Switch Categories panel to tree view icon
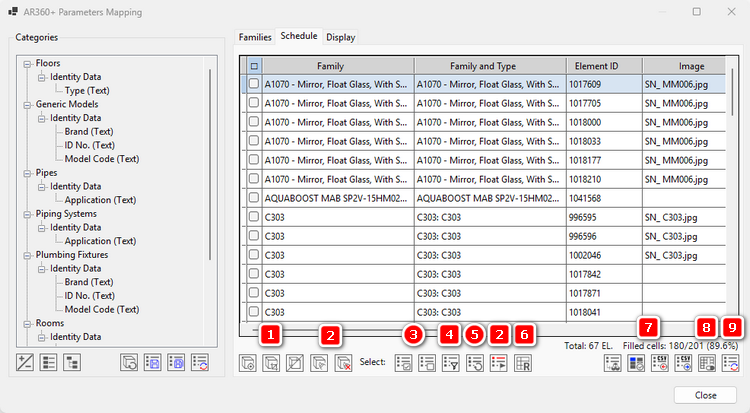Image resolution: width=750 pixels, height=413 pixels. click(72, 362)
